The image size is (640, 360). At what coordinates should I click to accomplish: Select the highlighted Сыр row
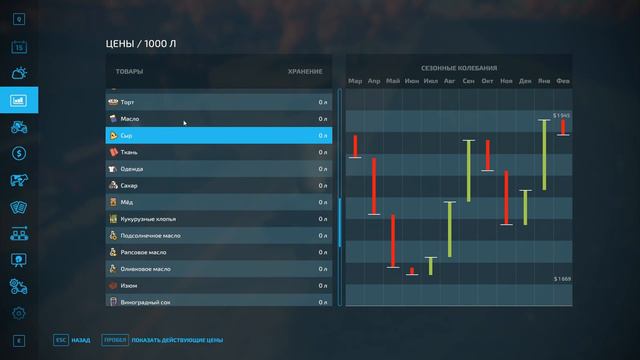219,135
